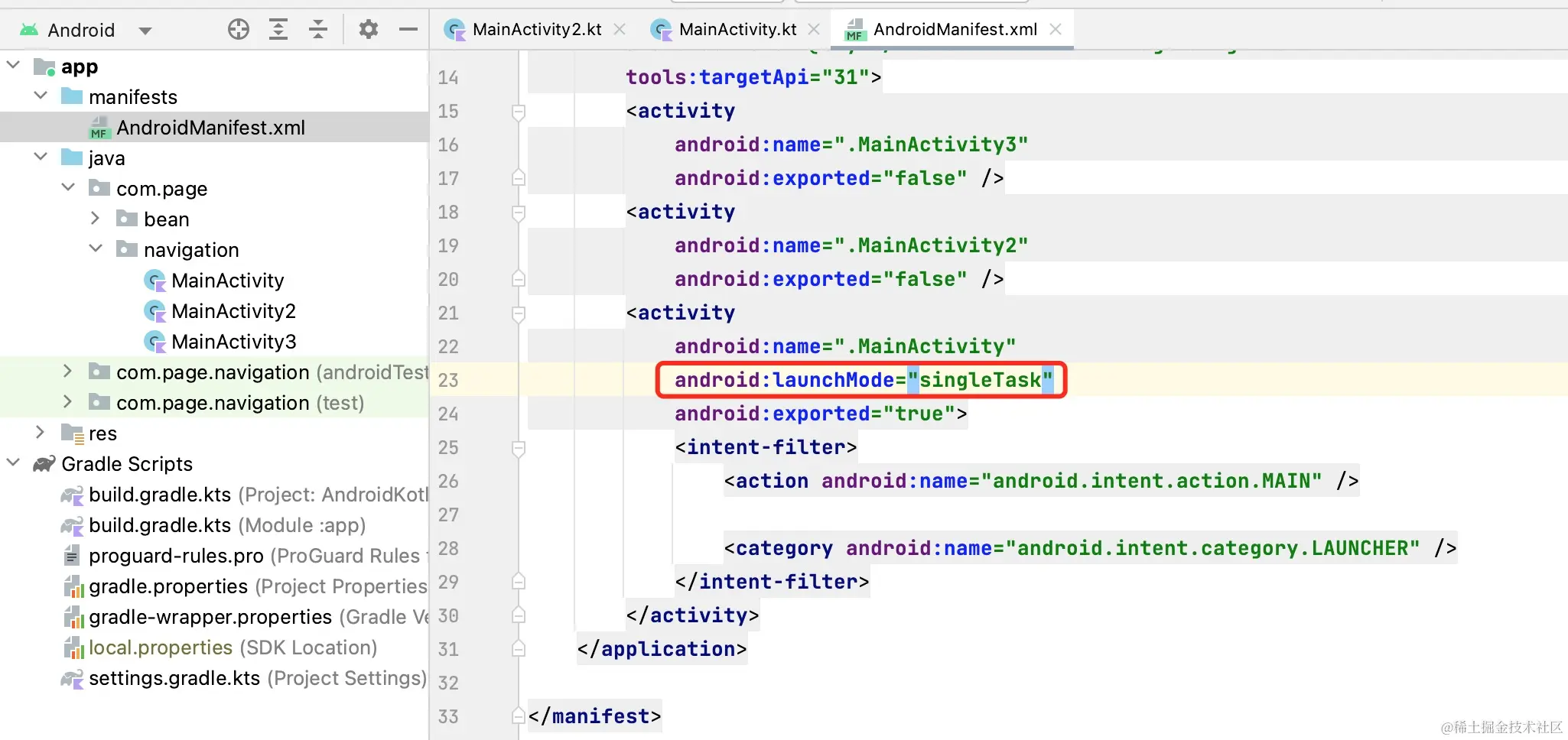Expand com.page.navigation (test) package
Image resolution: width=1568 pixels, height=740 pixels.
[67, 401]
